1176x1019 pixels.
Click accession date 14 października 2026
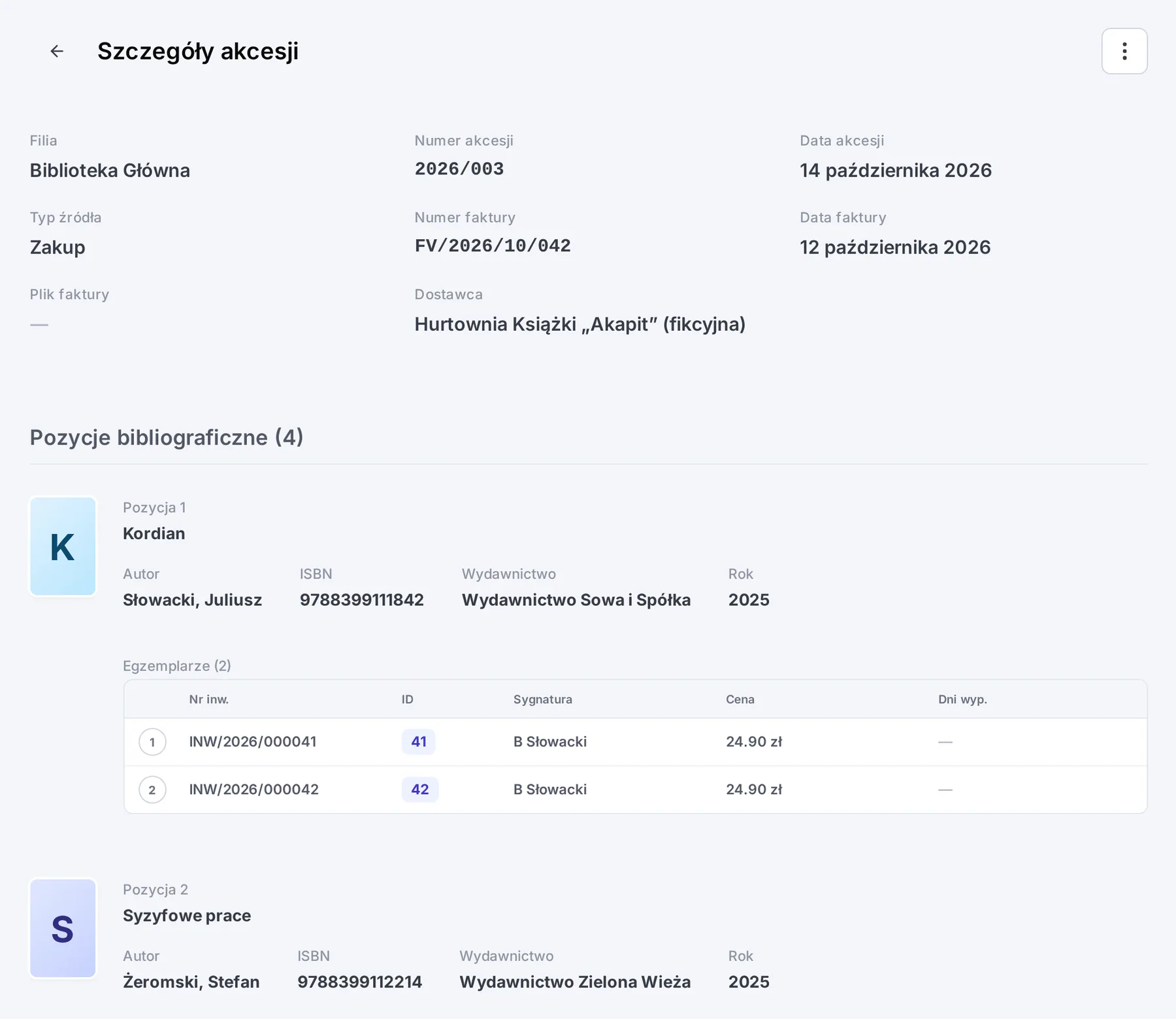pos(896,171)
